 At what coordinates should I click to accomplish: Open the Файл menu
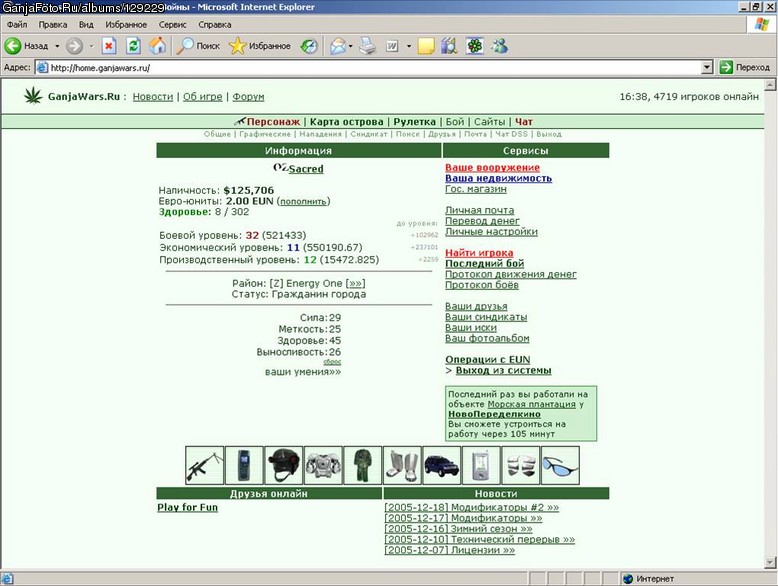[x=17, y=24]
